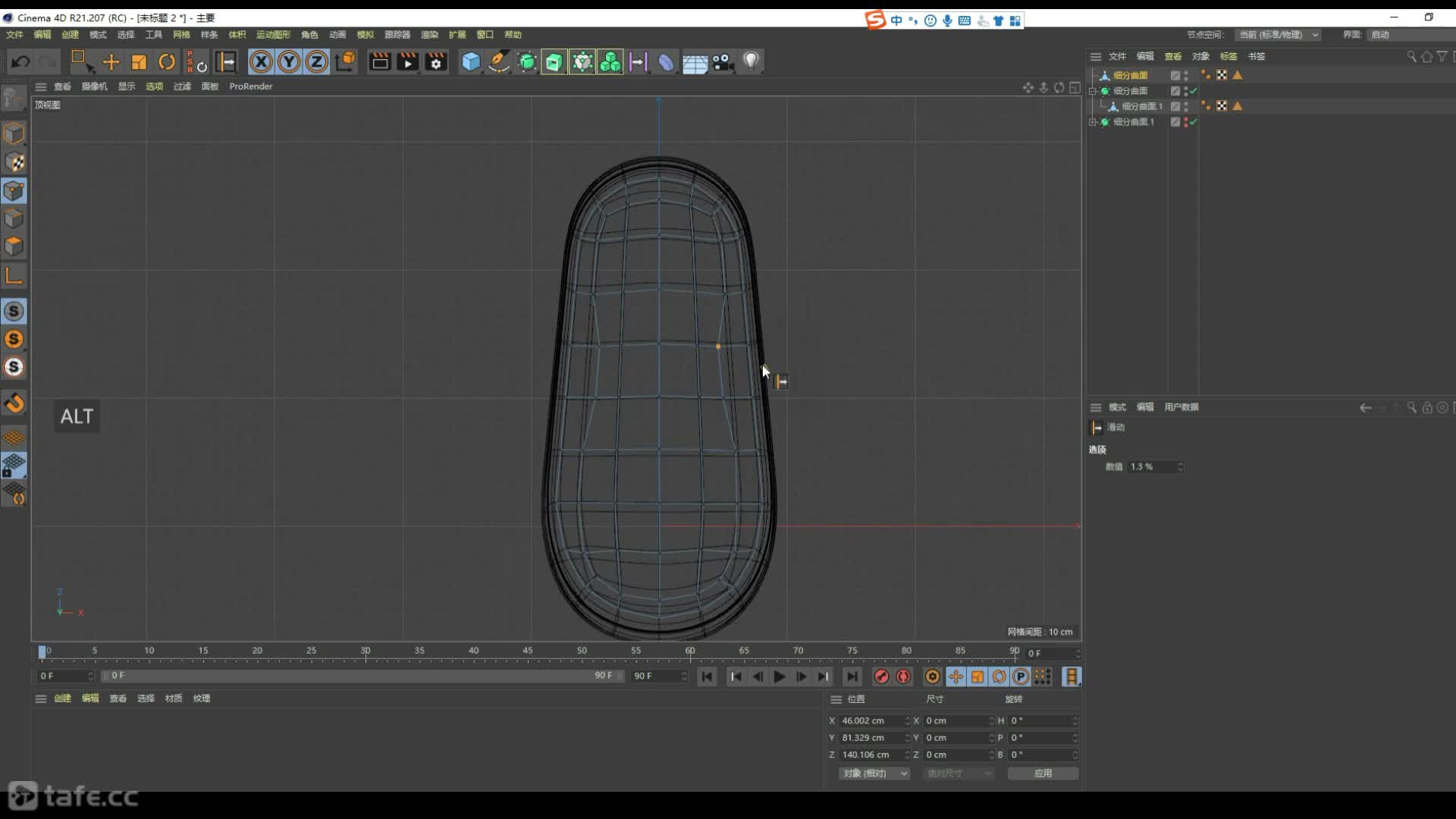Click the autokeying red icon
The height and width of the screenshot is (819, 1456).
pos(903,676)
